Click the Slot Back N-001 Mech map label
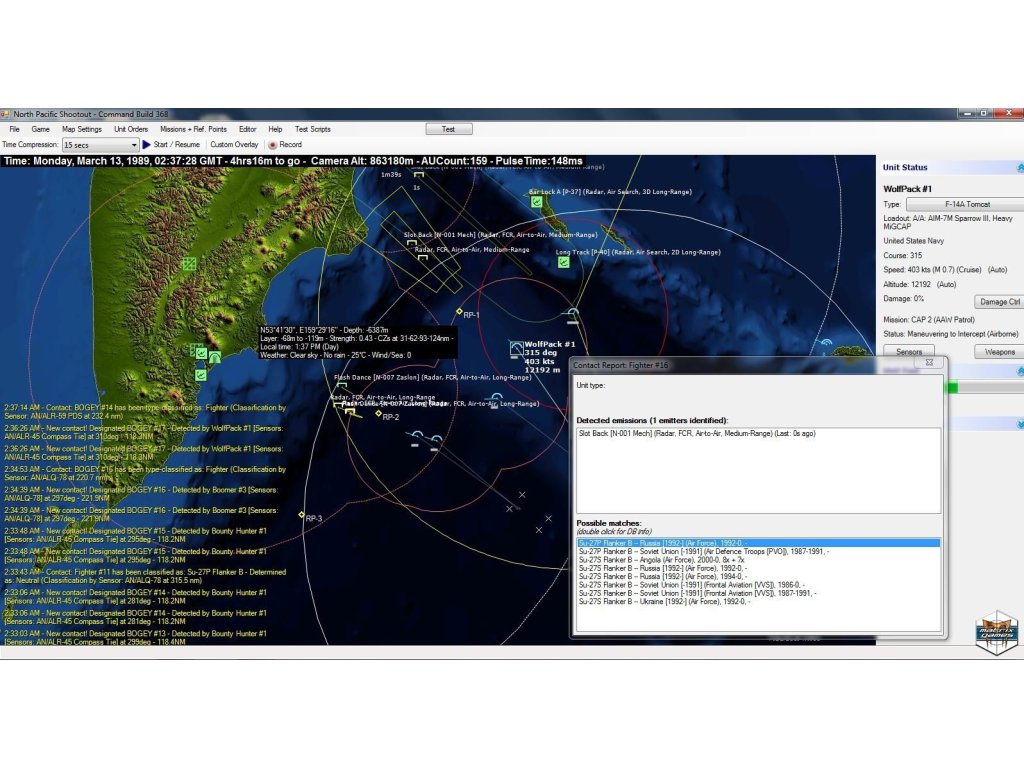 pos(500,234)
